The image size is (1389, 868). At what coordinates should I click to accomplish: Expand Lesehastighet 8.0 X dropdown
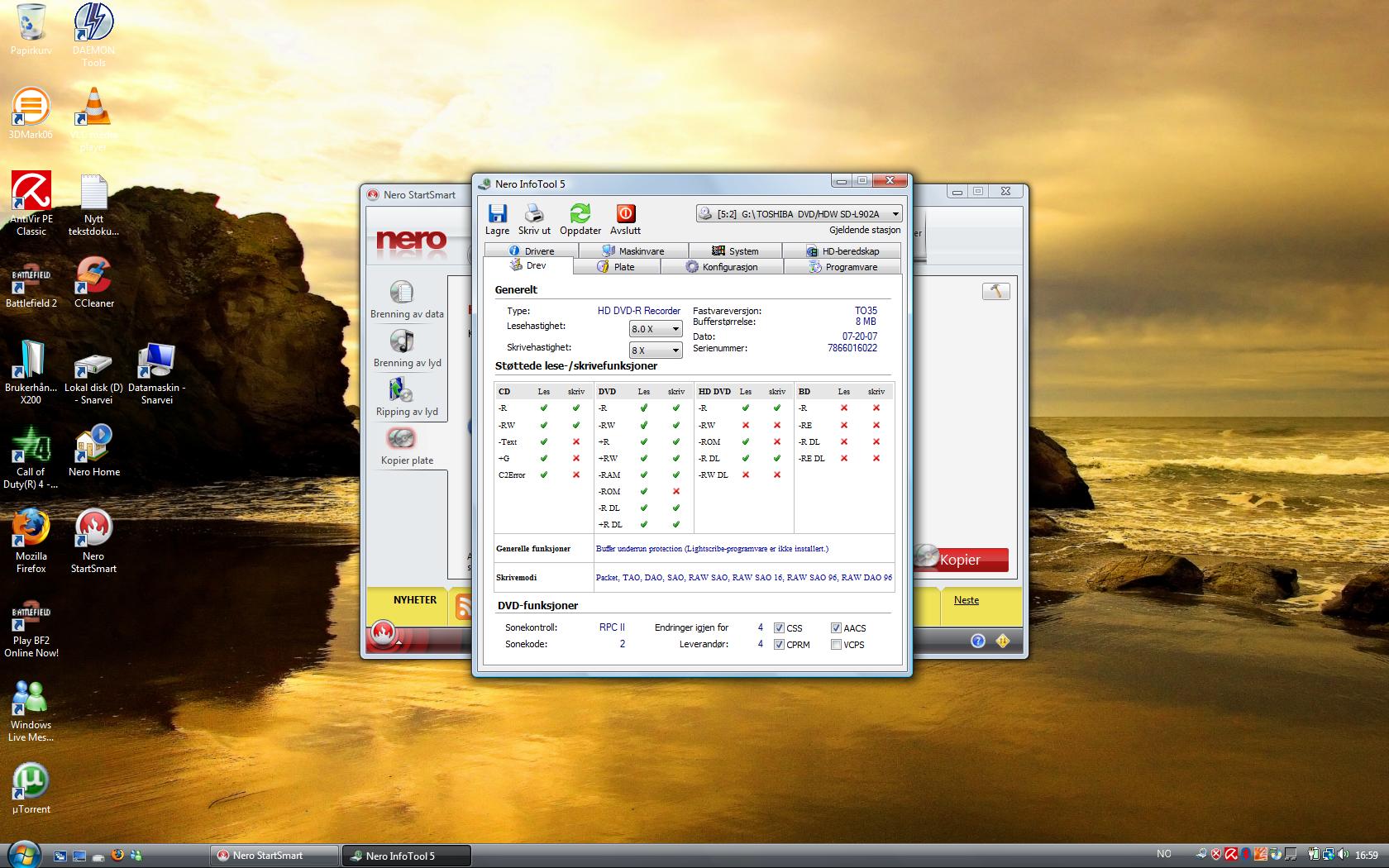point(656,329)
